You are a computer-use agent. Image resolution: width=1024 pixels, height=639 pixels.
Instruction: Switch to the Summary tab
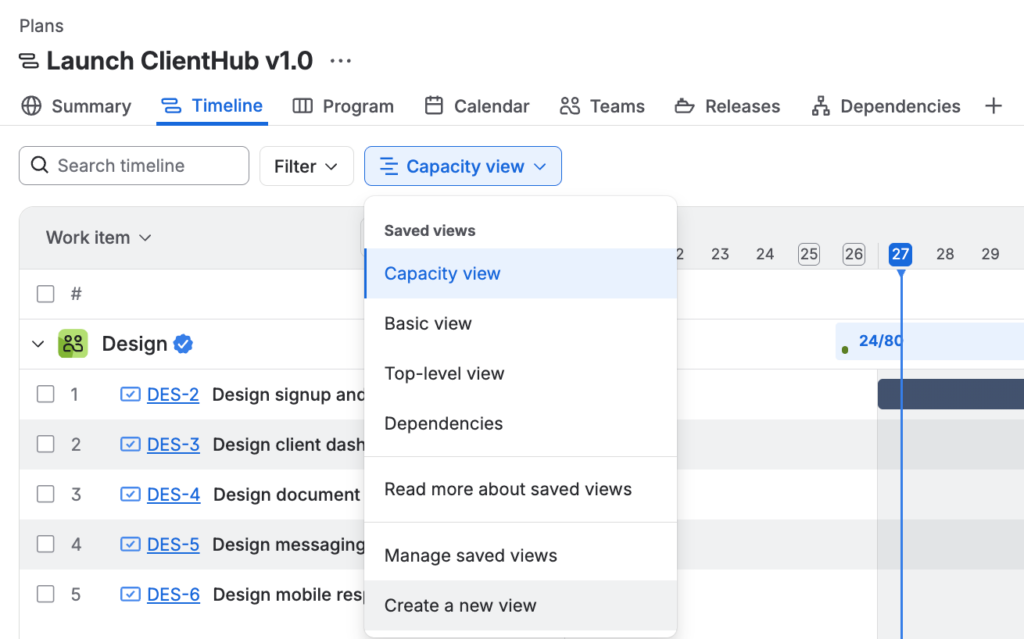(x=76, y=106)
